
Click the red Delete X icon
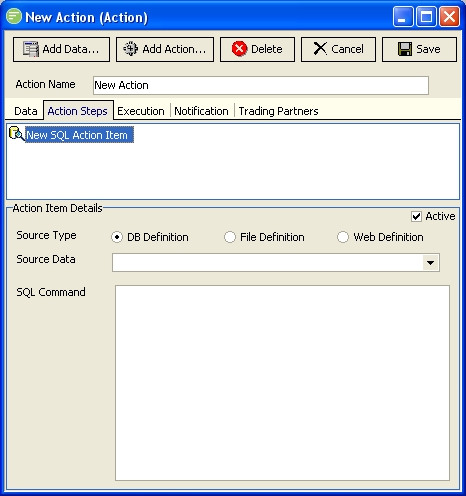(239, 49)
